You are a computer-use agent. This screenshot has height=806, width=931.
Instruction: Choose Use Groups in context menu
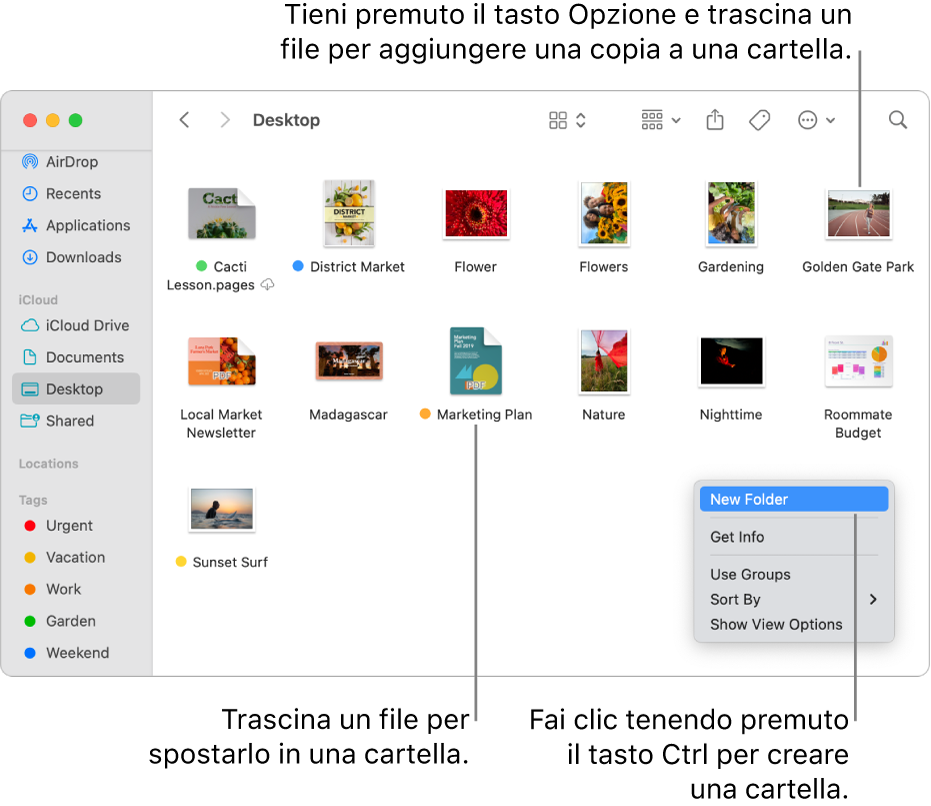tap(794, 574)
